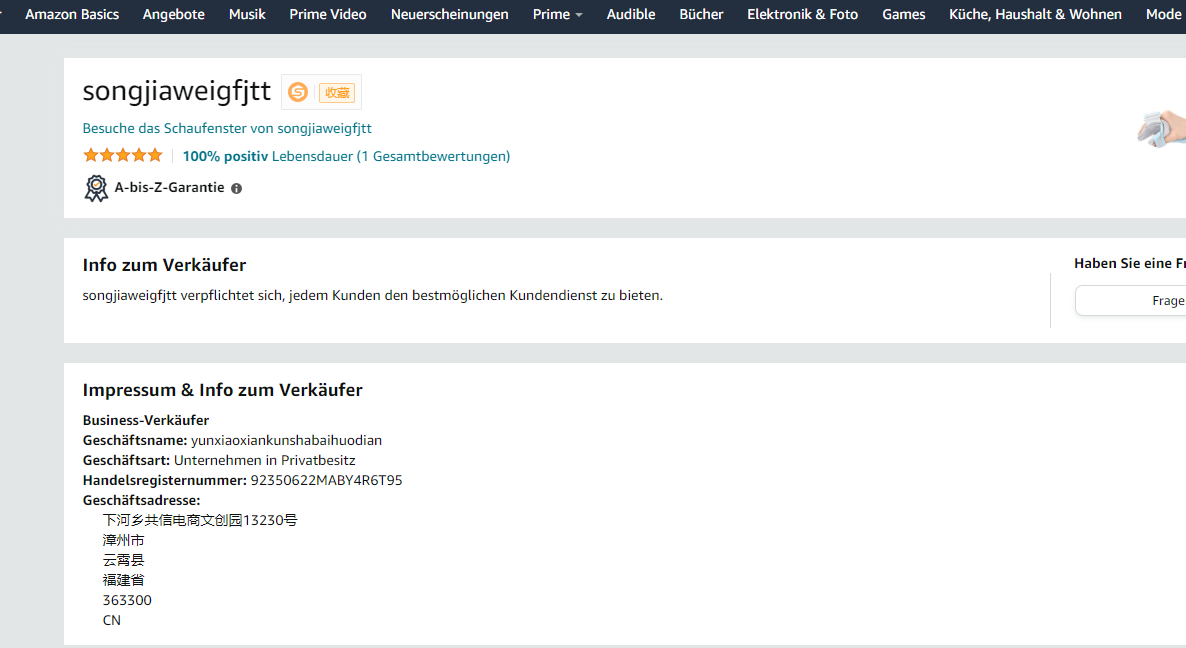1186x648 pixels.
Task: Click the A-bis-Z-Garantie badge icon
Action: click(96, 188)
